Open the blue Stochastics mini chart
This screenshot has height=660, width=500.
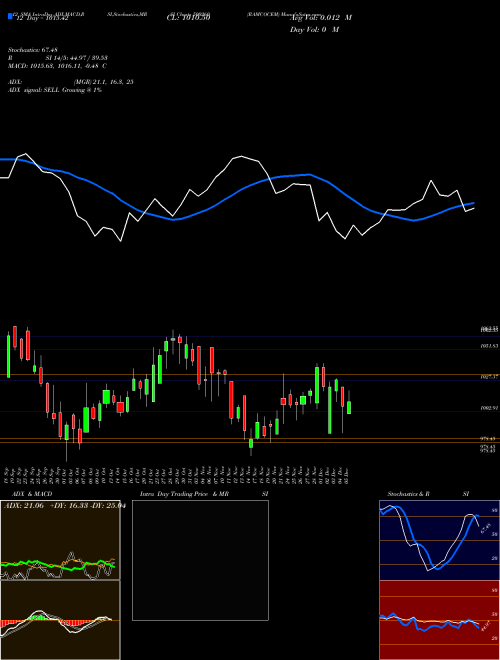tap(439, 540)
